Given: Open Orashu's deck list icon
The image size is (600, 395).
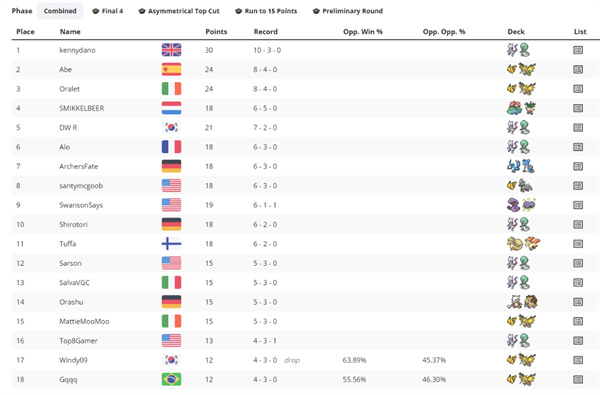Looking at the screenshot, I should [x=578, y=302].
